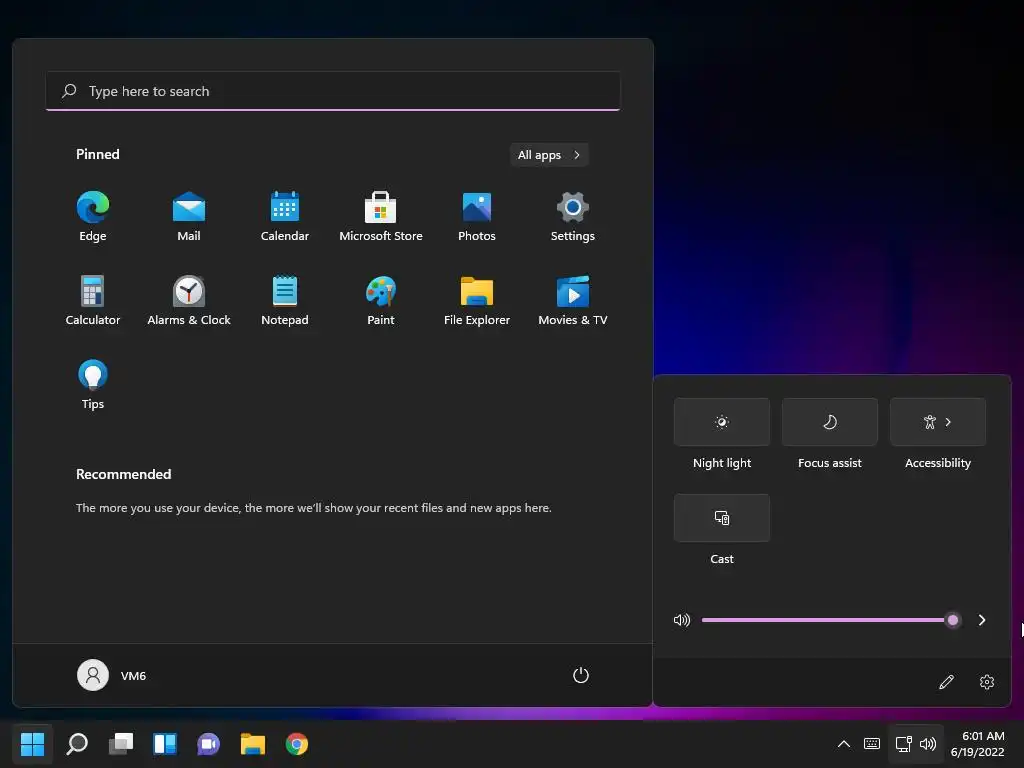
Task: Show hidden system tray icons
Action: [844, 743]
